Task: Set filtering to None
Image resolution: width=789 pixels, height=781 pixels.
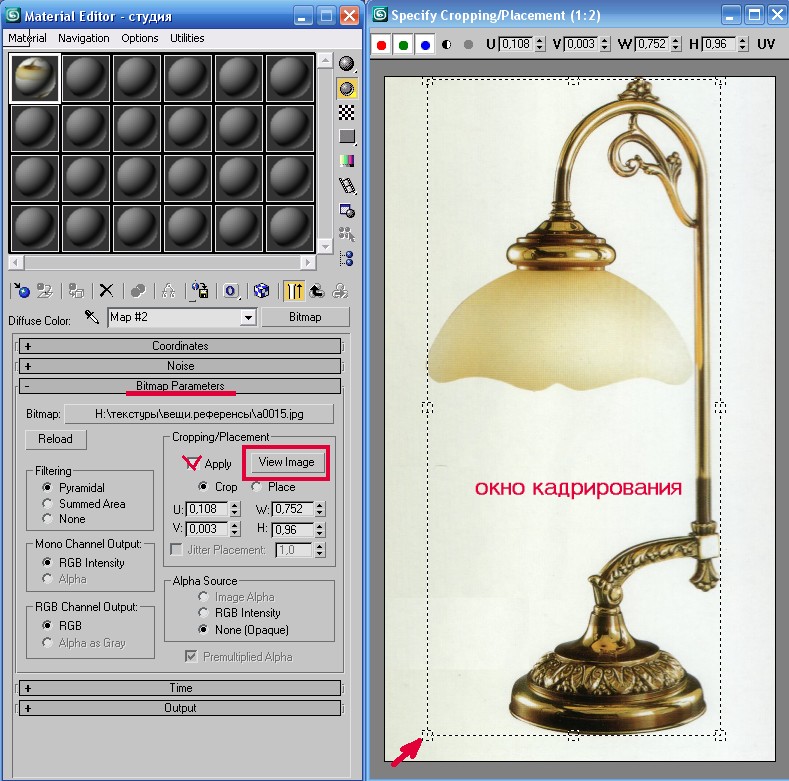Action: pyautogui.click(x=47, y=518)
